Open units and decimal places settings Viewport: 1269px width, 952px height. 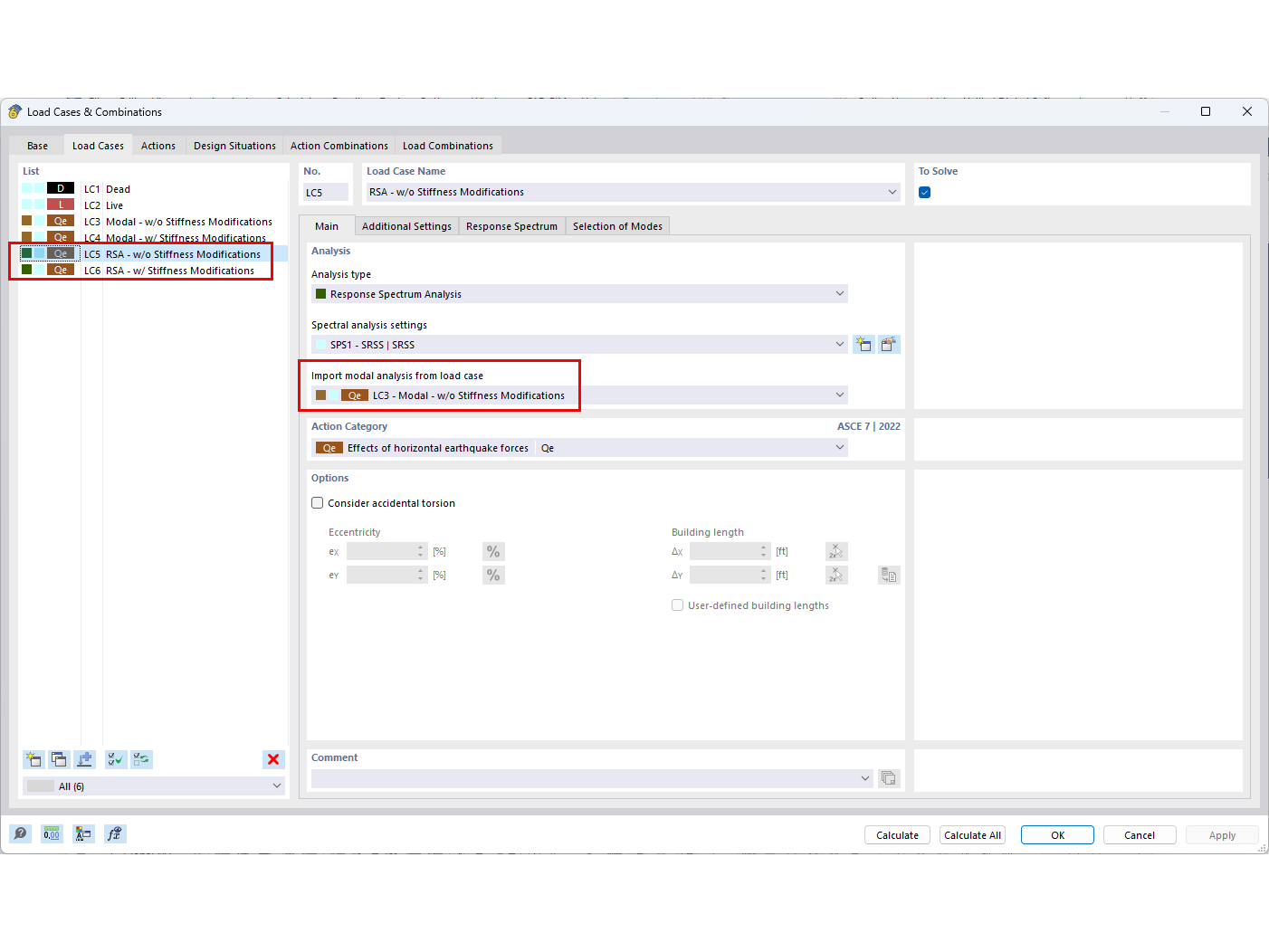tap(52, 833)
